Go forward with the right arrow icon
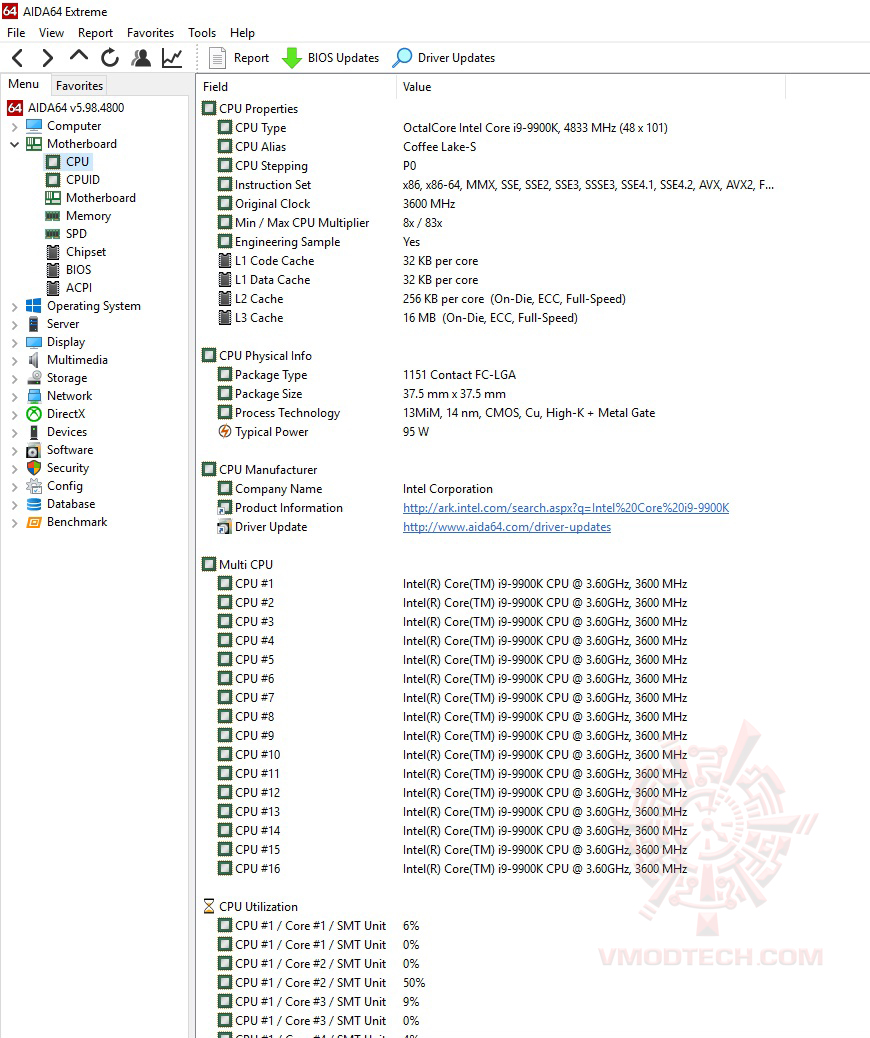Viewport: 870px width, 1038px height. pos(47,58)
